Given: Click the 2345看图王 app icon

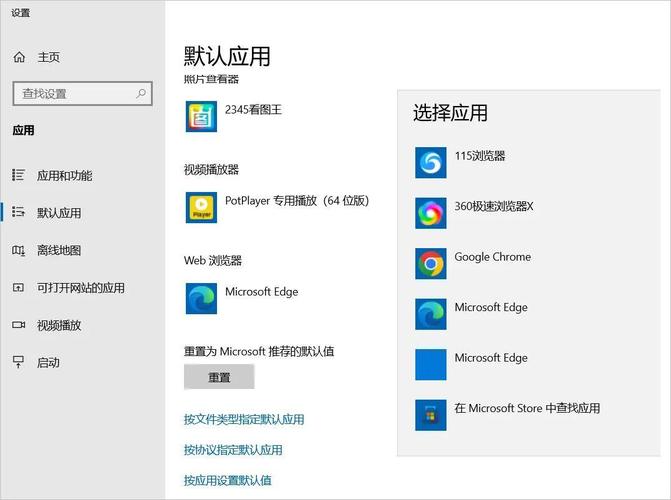Looking at the screenshot, I should [201, 116].
